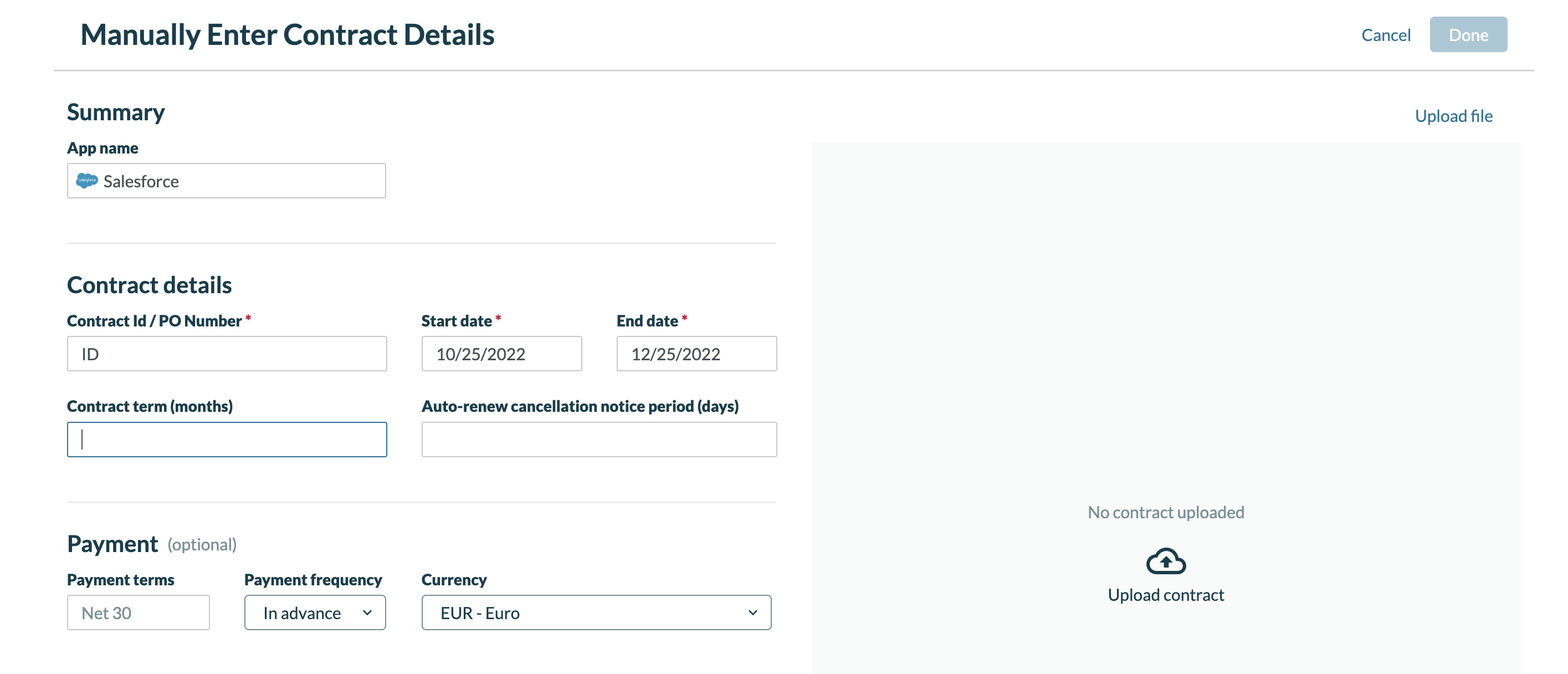
Task: Click the No contract uploaded area
Action: tap(1166, 512)
